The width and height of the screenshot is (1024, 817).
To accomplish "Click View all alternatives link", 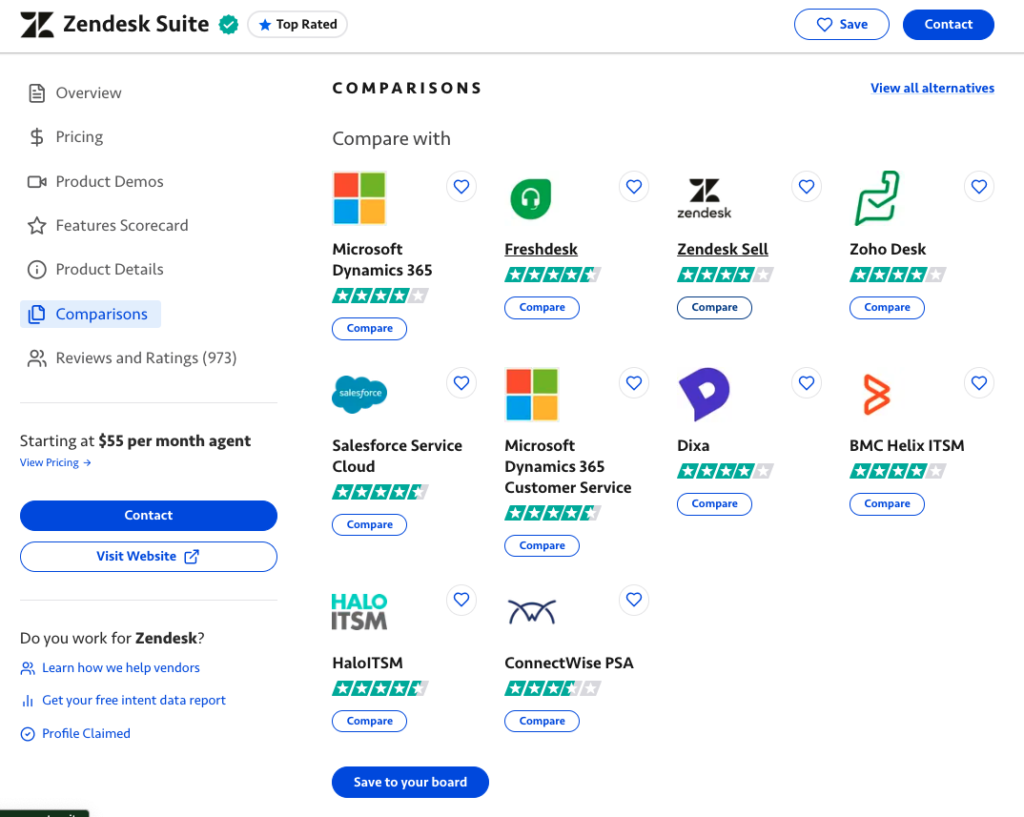I will (932, 88).
